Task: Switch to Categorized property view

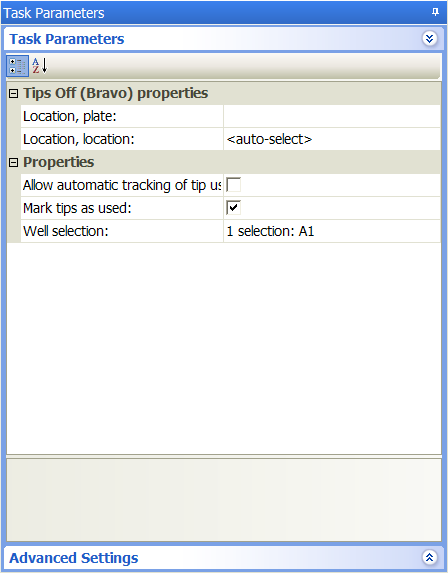Action: point(17,66)
